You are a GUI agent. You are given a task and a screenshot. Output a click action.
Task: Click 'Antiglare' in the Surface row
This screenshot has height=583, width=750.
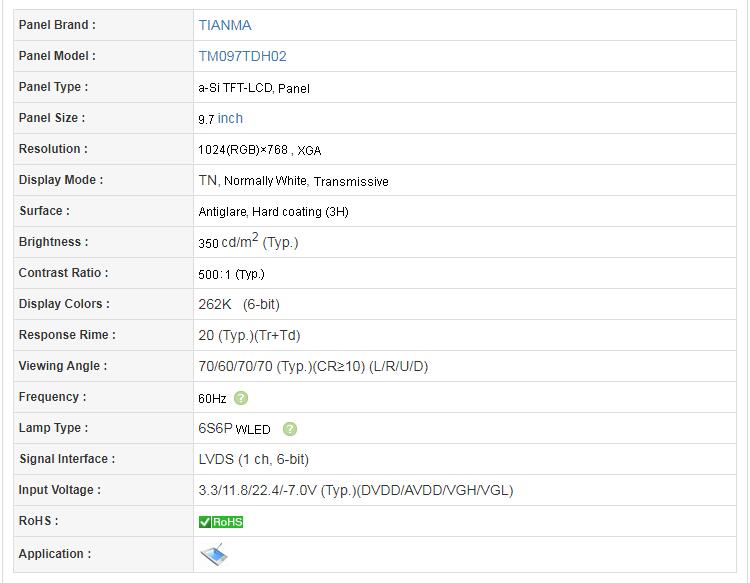click(x=222, y=212)
